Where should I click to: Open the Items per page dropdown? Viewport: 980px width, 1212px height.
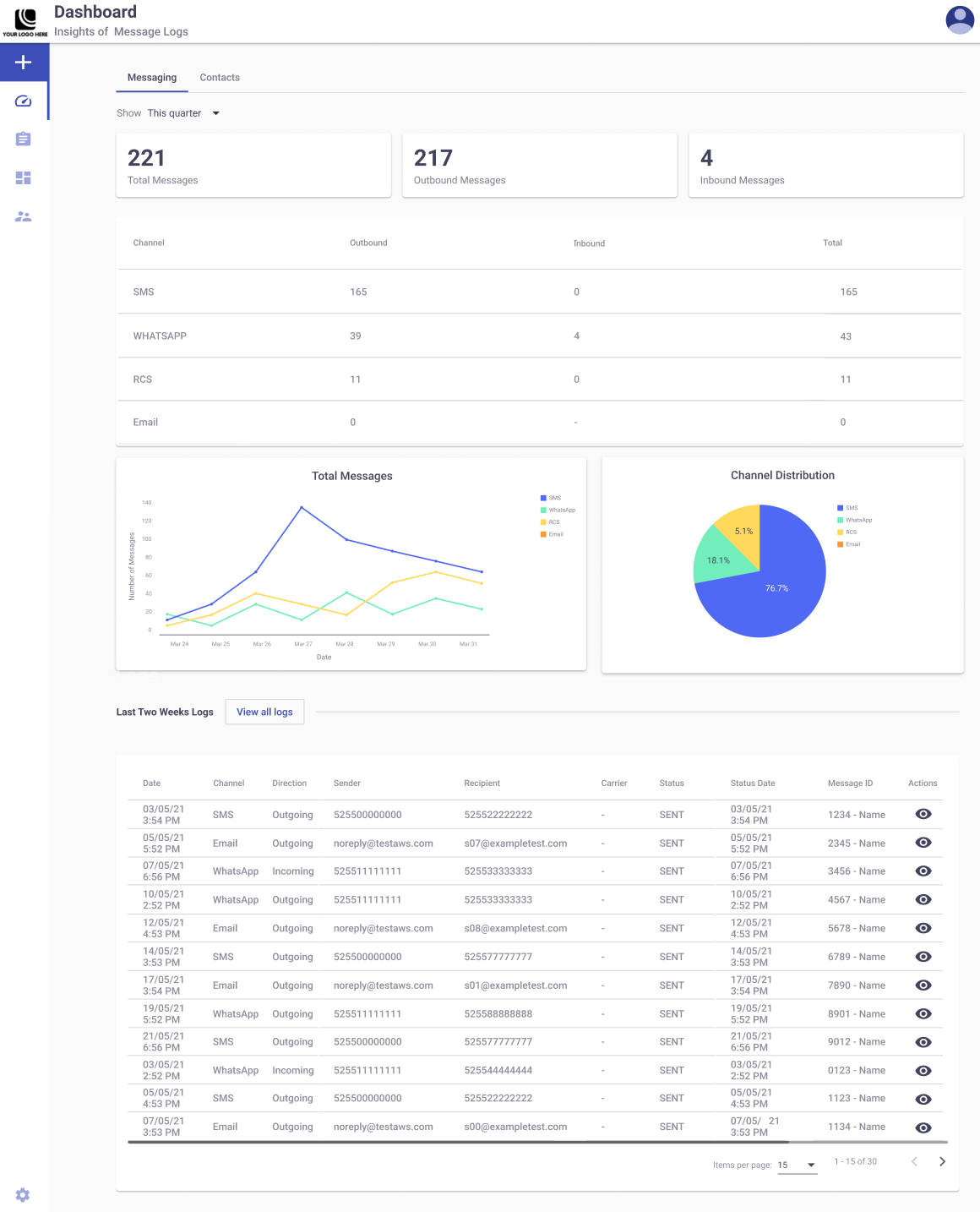(x=797, y=1165)
